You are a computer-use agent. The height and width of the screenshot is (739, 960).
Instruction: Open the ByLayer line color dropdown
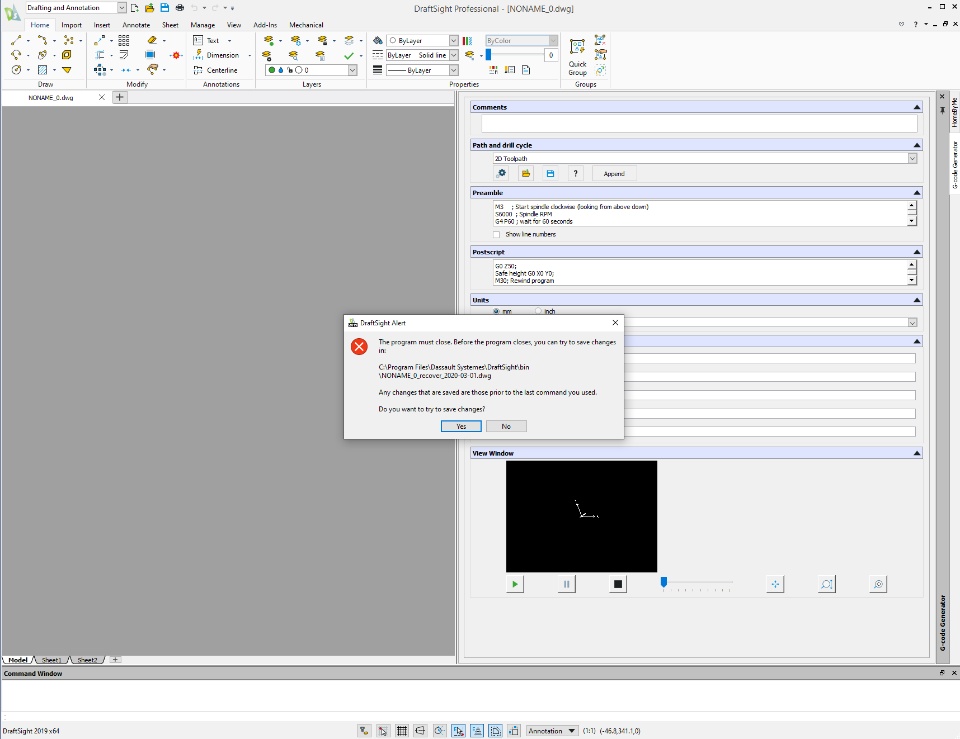(x=454, y=40)
